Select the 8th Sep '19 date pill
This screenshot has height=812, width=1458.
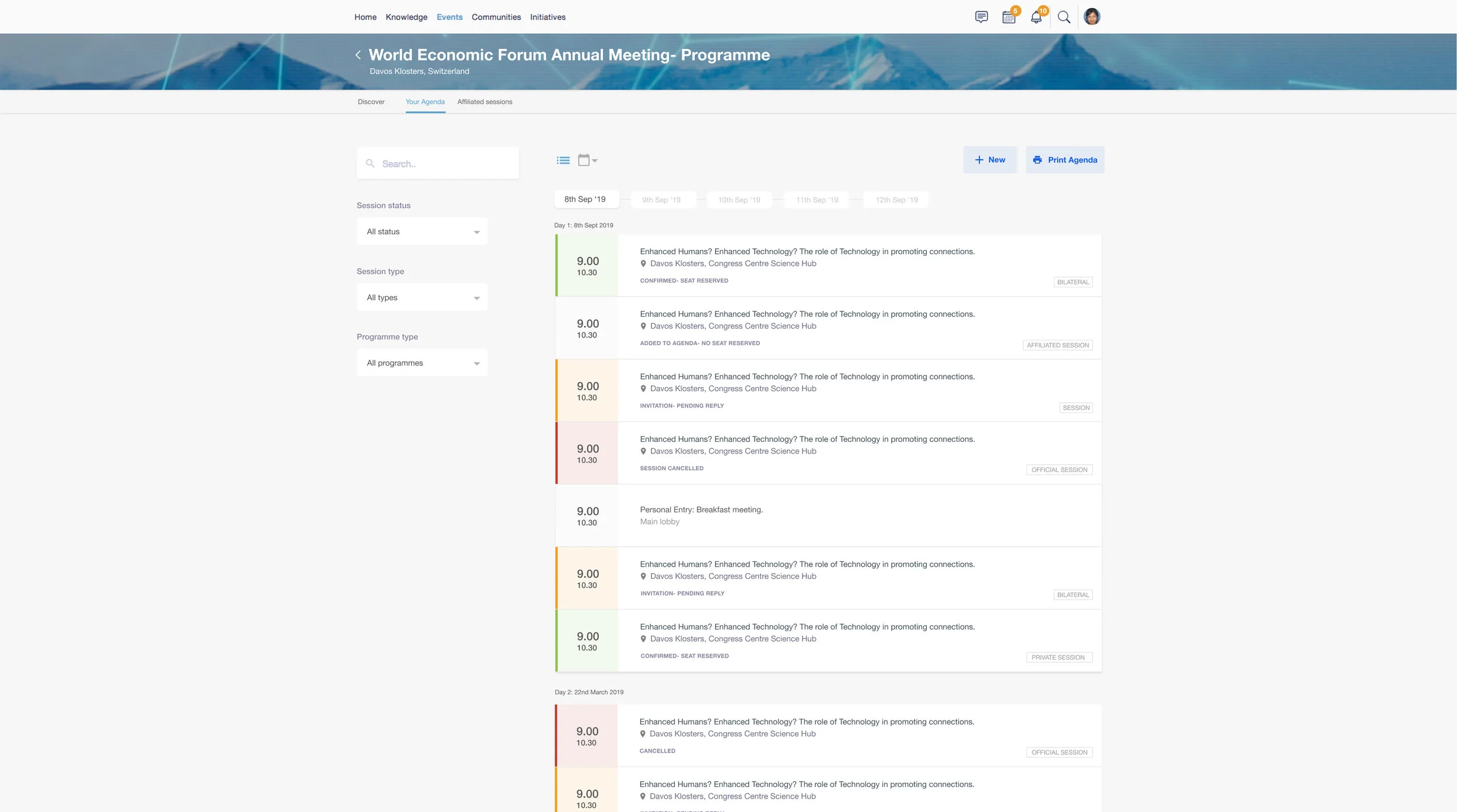coord(585,199)
